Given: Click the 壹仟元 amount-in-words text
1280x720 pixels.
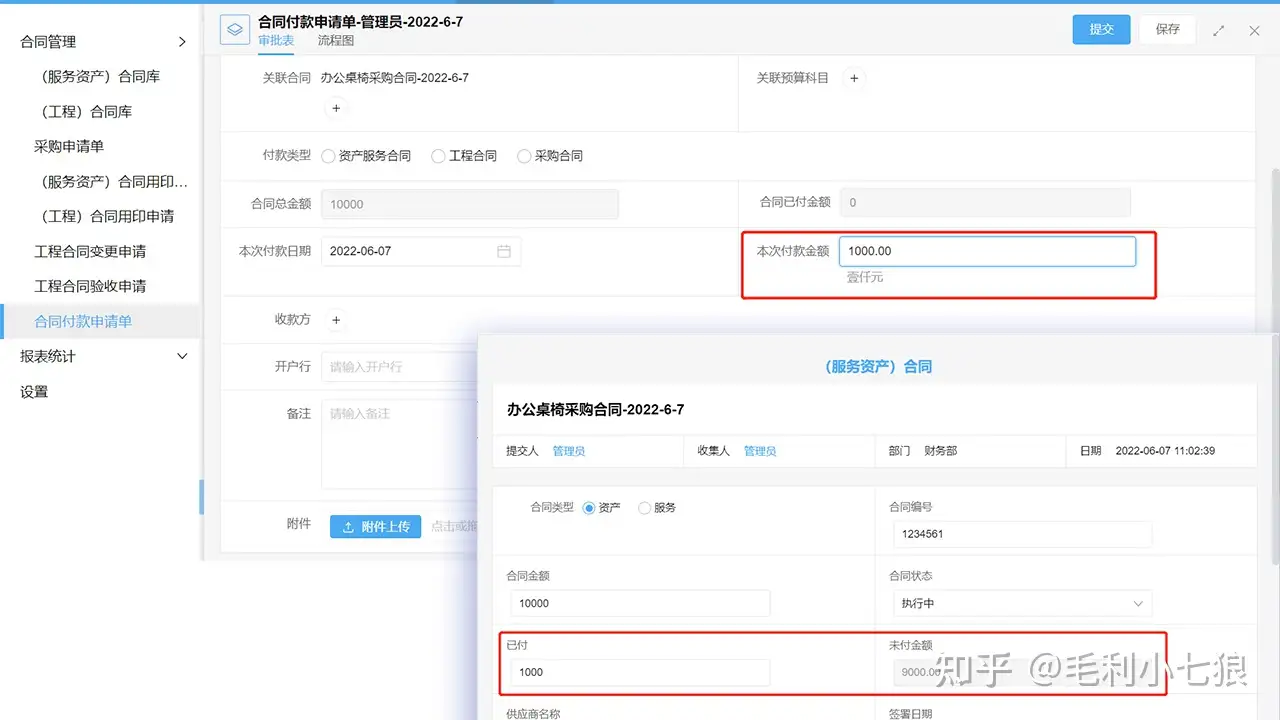Looking at the screenshot, I should coord(865,278).
